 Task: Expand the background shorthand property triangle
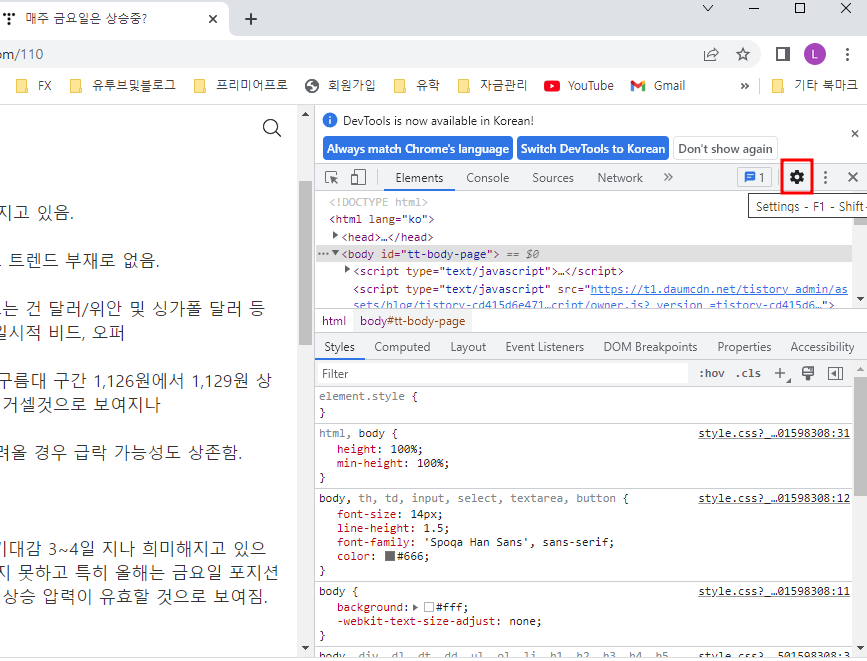(x=416, y=607)
